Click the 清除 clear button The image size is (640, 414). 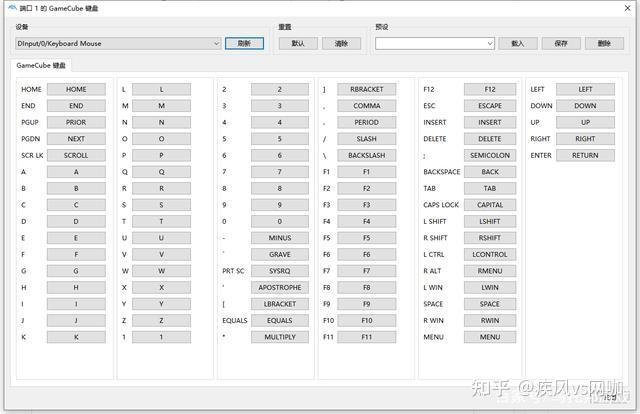coord(341,43)
